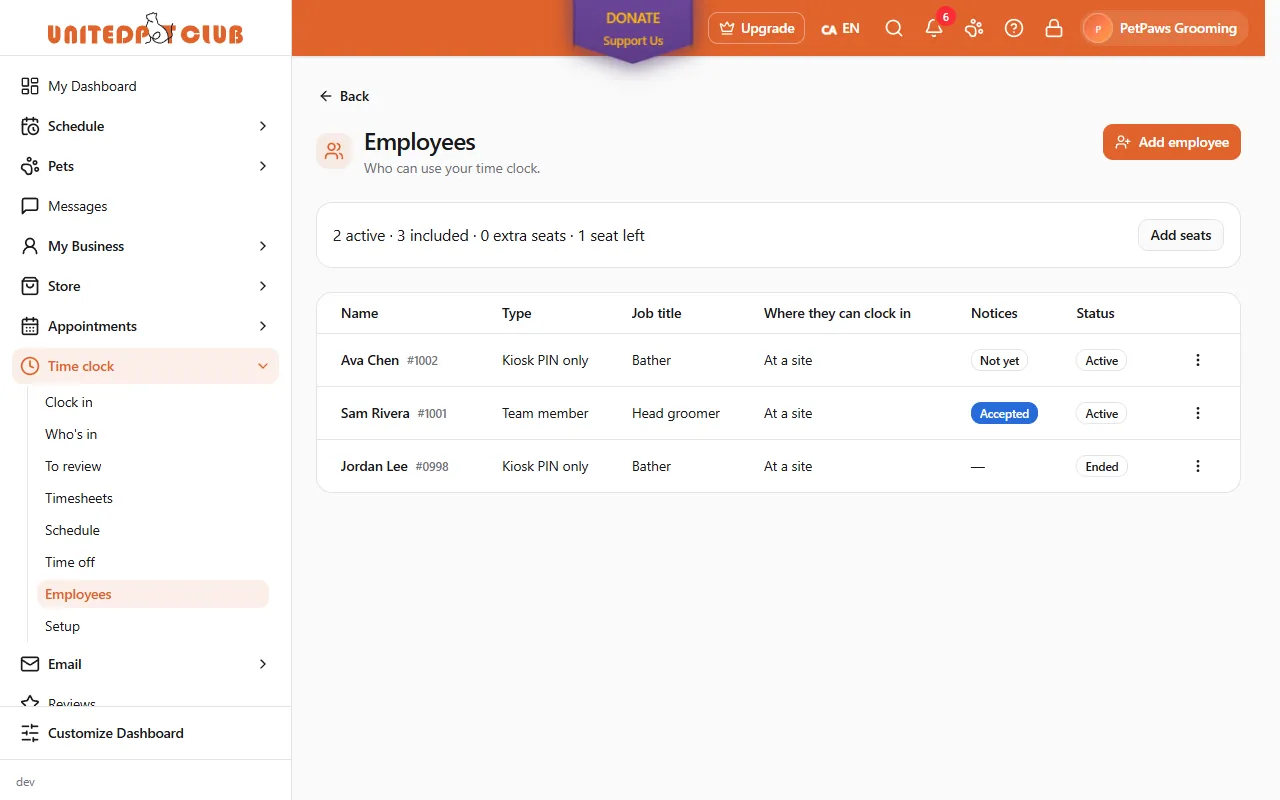This screenshot has height=800, width=1280.
Task: Click the padlock icon in header
Action: point(1054,28)
